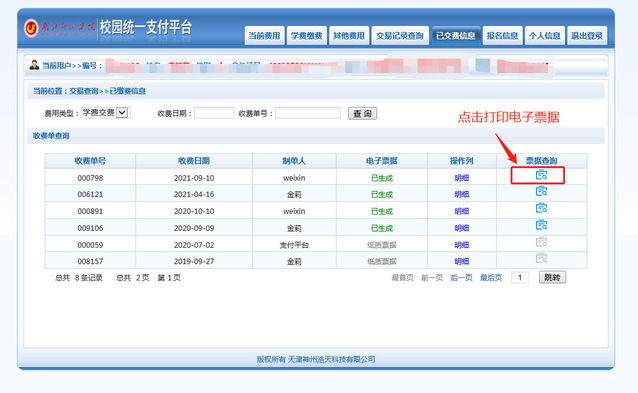Click 支付平台 in 制单人 column

tap(294, 245)
